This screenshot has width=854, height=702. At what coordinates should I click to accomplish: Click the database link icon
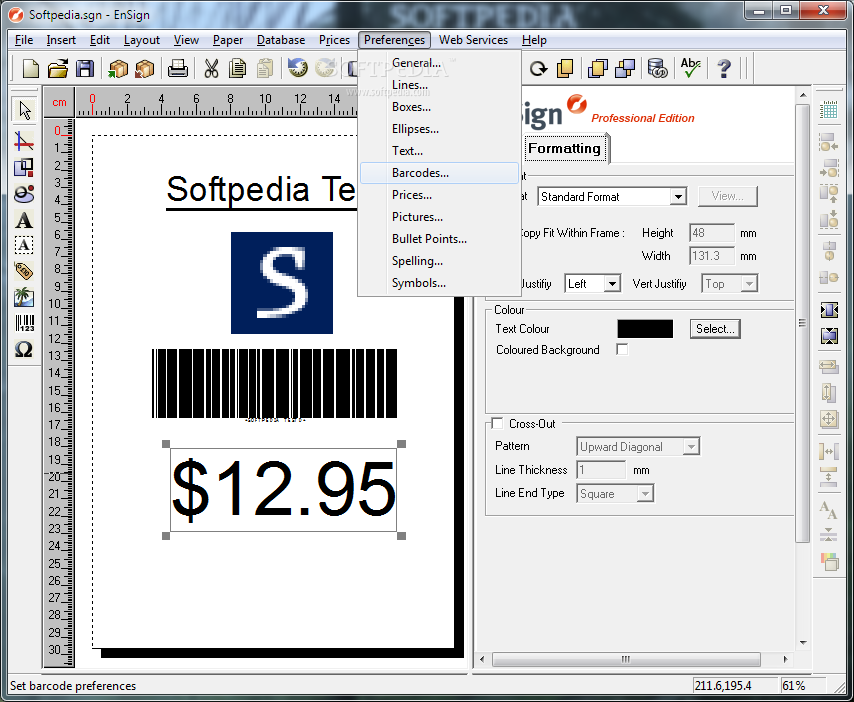click(657, 69)
